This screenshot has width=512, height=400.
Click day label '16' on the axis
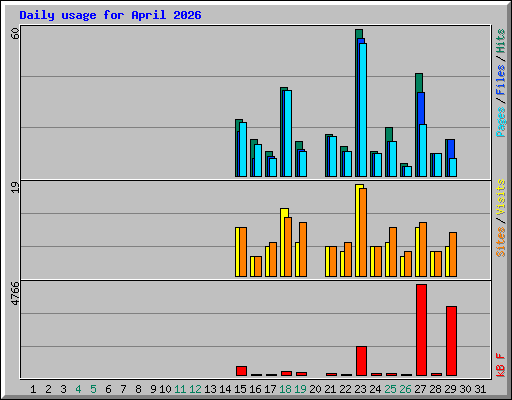coord(255,389)
